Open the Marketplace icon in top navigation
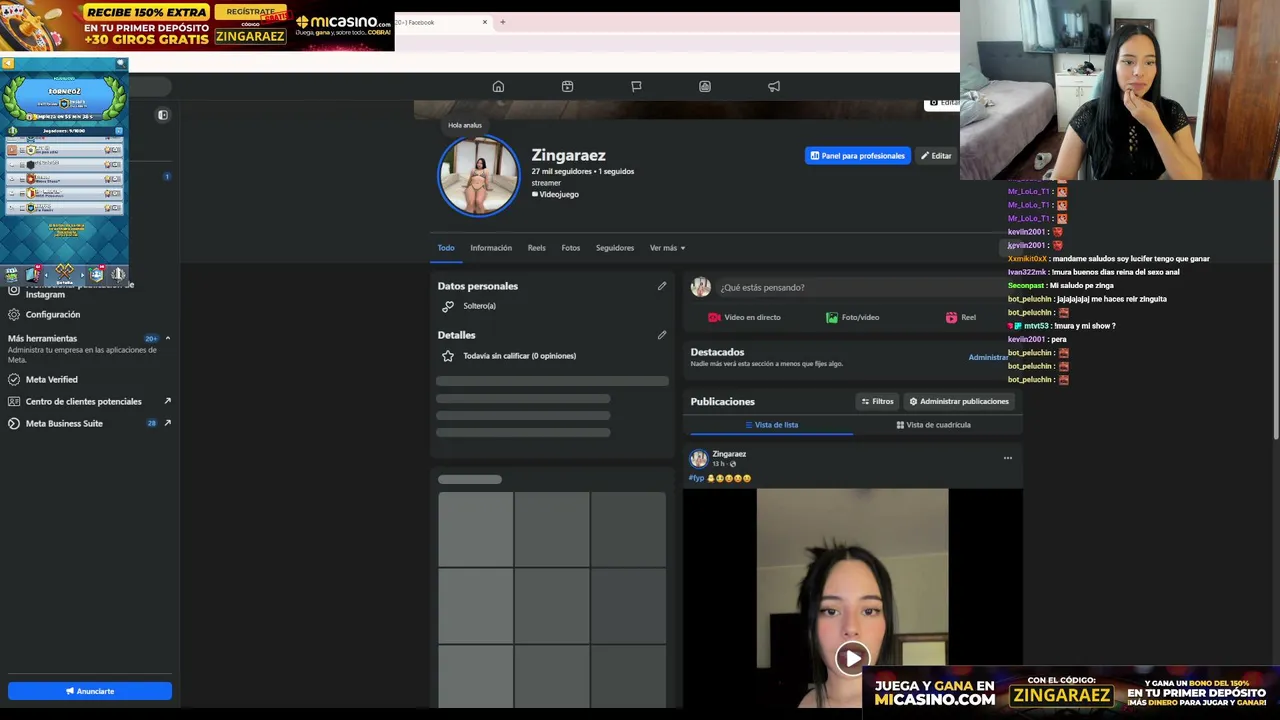Viewport: 1280px width, 720px height. (x=705, y=86)
